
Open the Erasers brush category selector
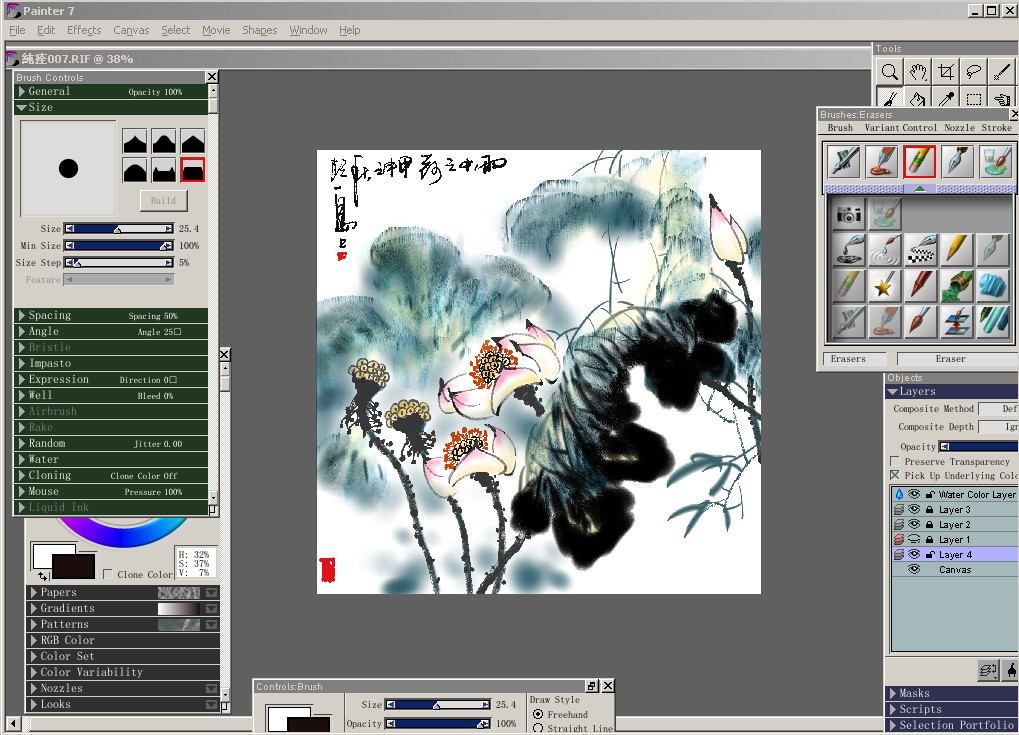[855, 359]
